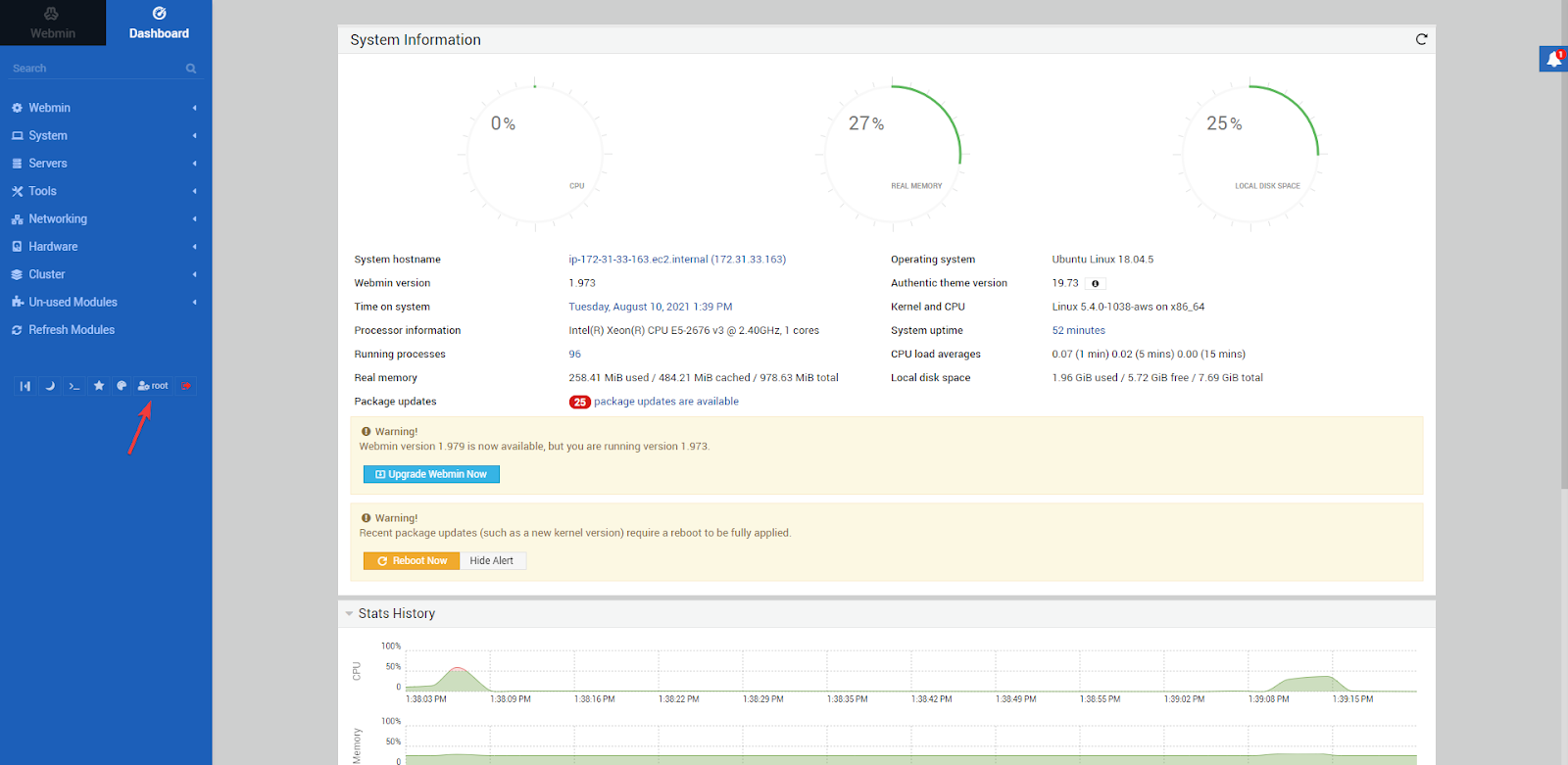The width and height of the screenshot is (1568, 765).
Task: Click the Package updates label
Action: [x=395, y=402]
